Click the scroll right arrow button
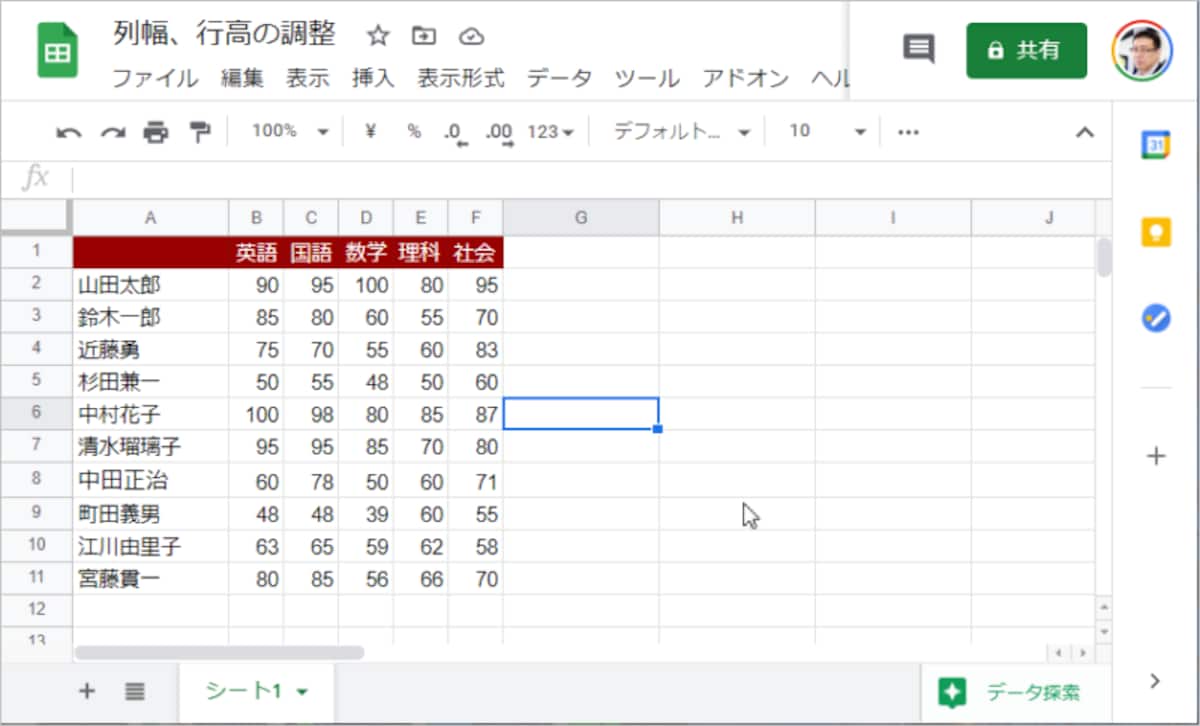 [1081, 653]
